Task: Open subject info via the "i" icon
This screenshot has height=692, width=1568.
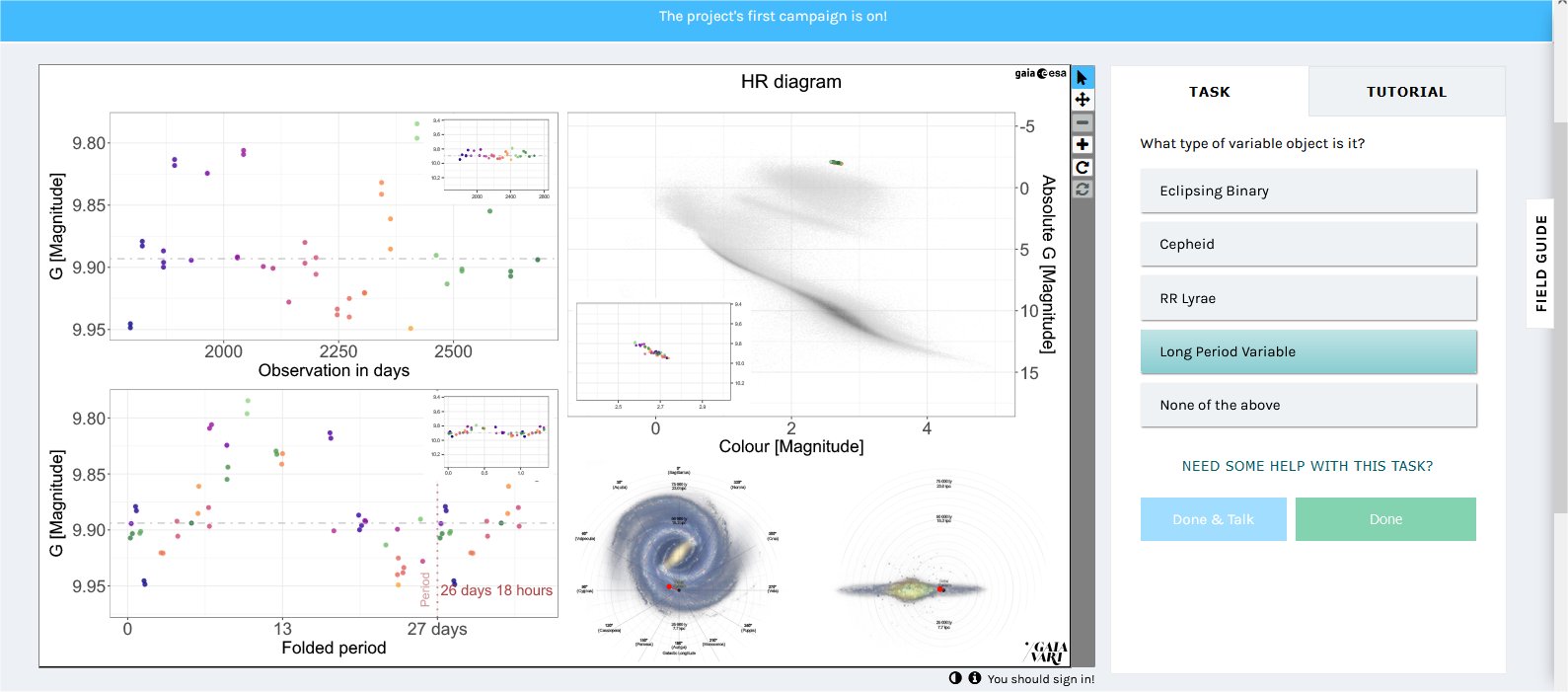Action: point(975,678)
